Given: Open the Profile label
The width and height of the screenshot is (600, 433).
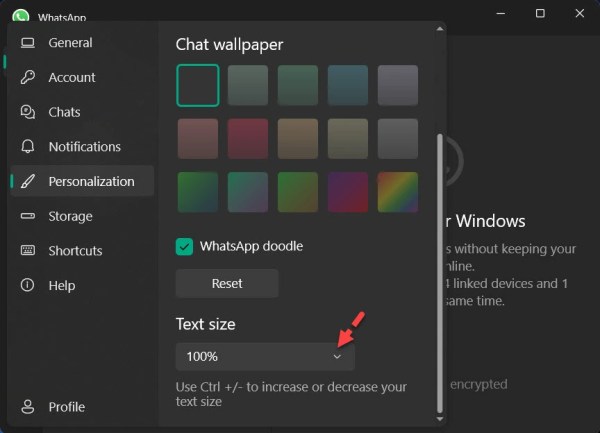Looking at the screenshot, I should [x=67, y=407].
